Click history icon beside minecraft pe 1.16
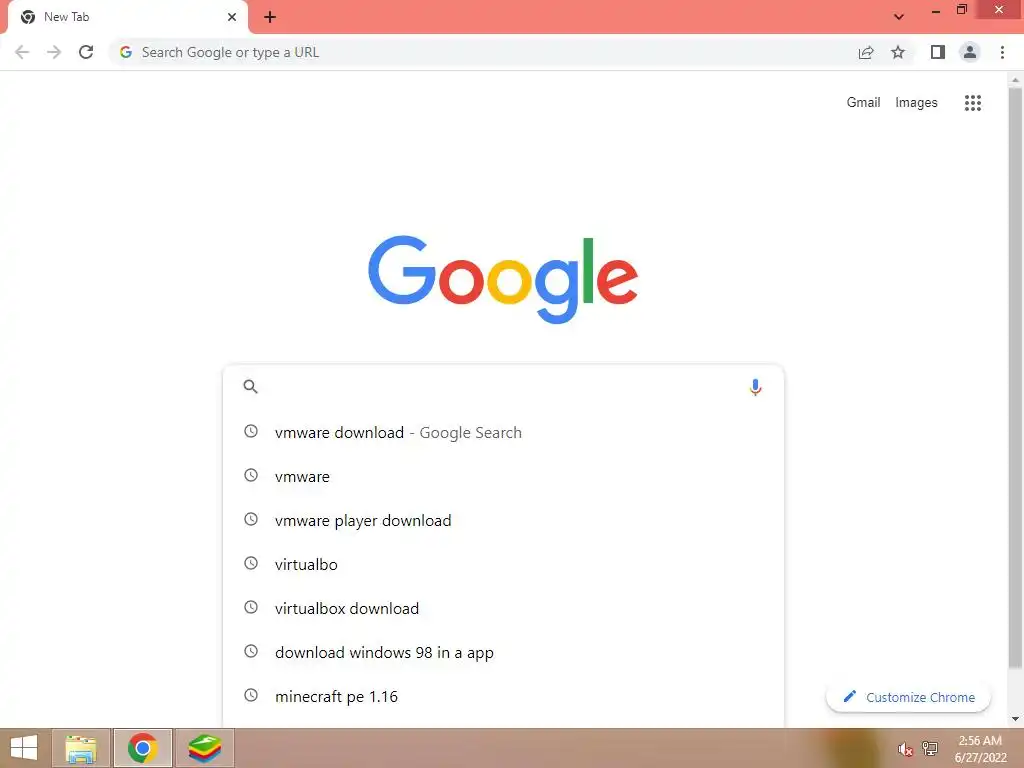 [251, 696]
